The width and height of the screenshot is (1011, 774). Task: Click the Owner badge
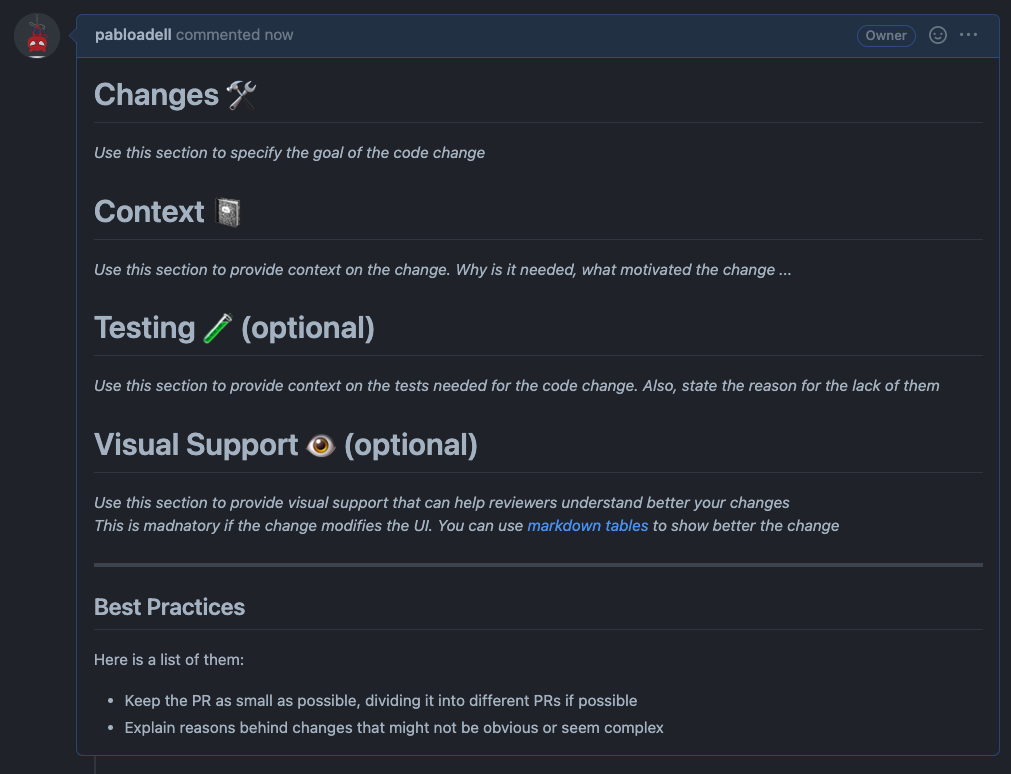[x=885, y=35]
